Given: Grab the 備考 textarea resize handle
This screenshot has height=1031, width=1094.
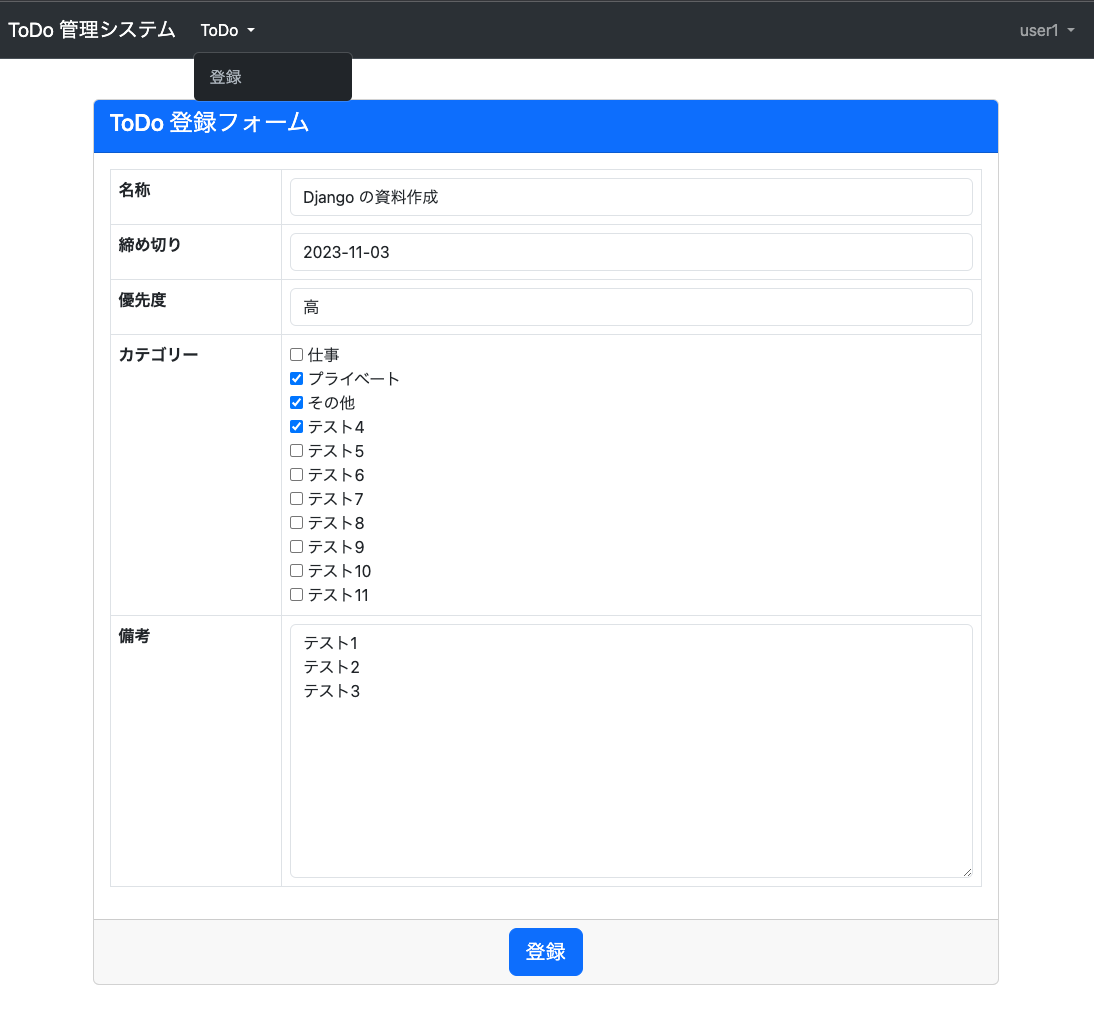Looking at the screenshot, I should (x=967, y=872).
